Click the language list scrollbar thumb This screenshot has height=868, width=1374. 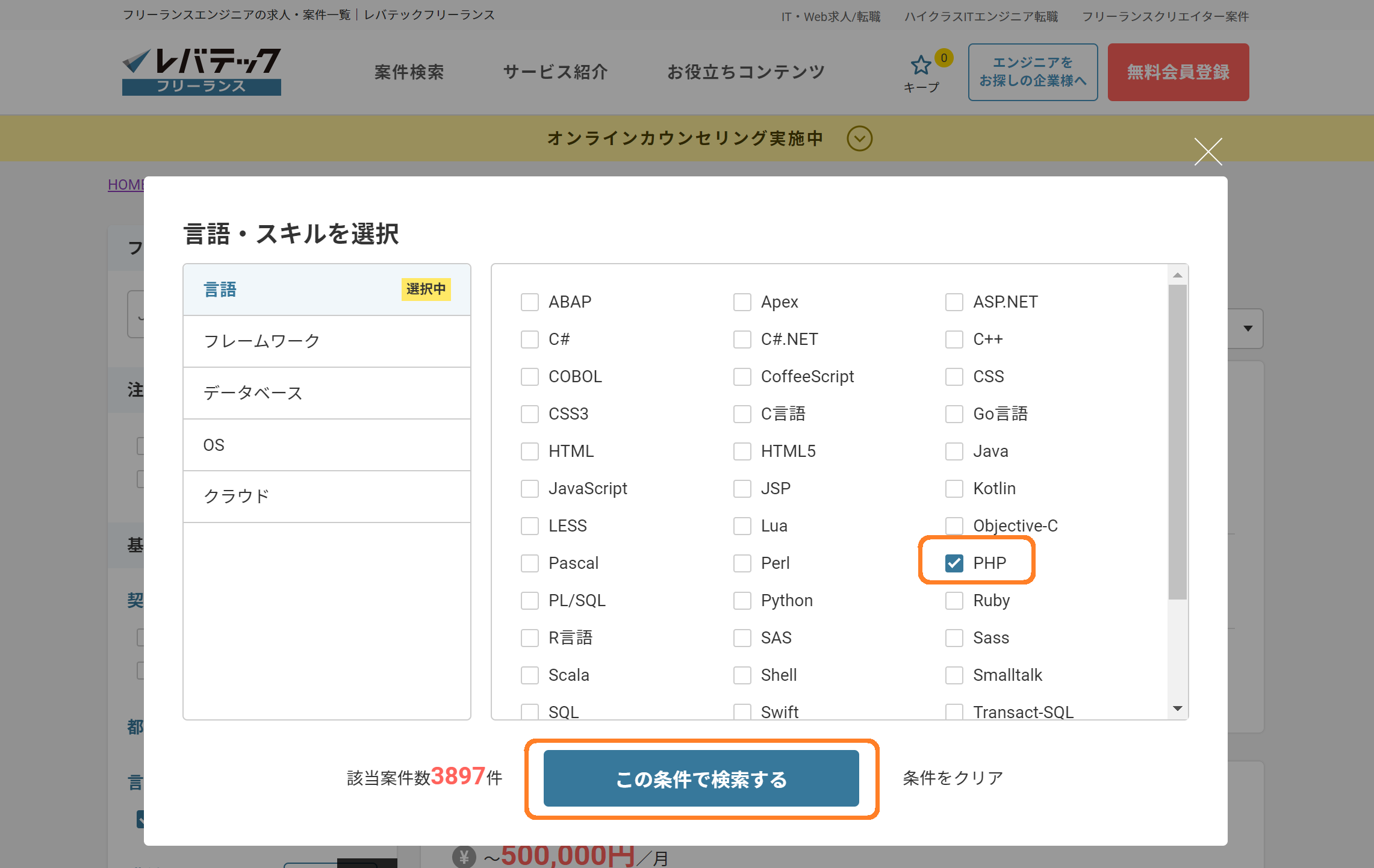pyautogui.click(x=1177, y=442)
